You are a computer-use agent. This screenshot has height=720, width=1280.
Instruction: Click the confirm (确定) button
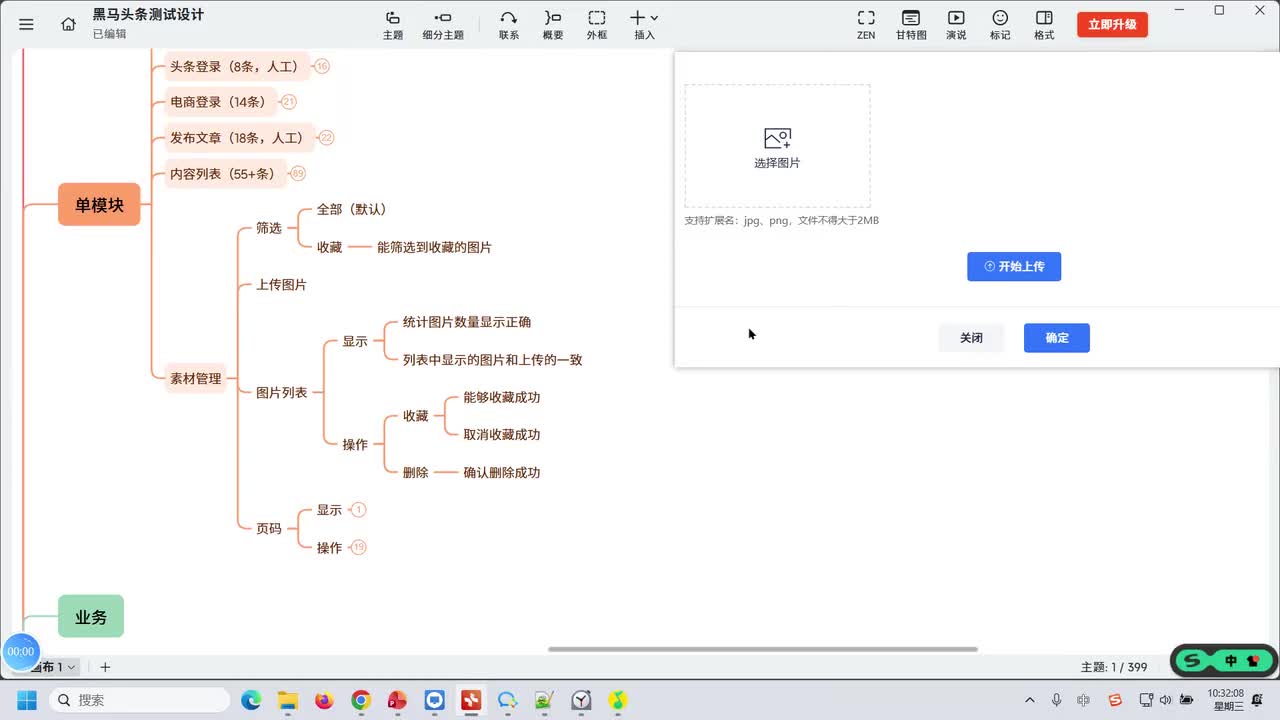click(1057, 338)
